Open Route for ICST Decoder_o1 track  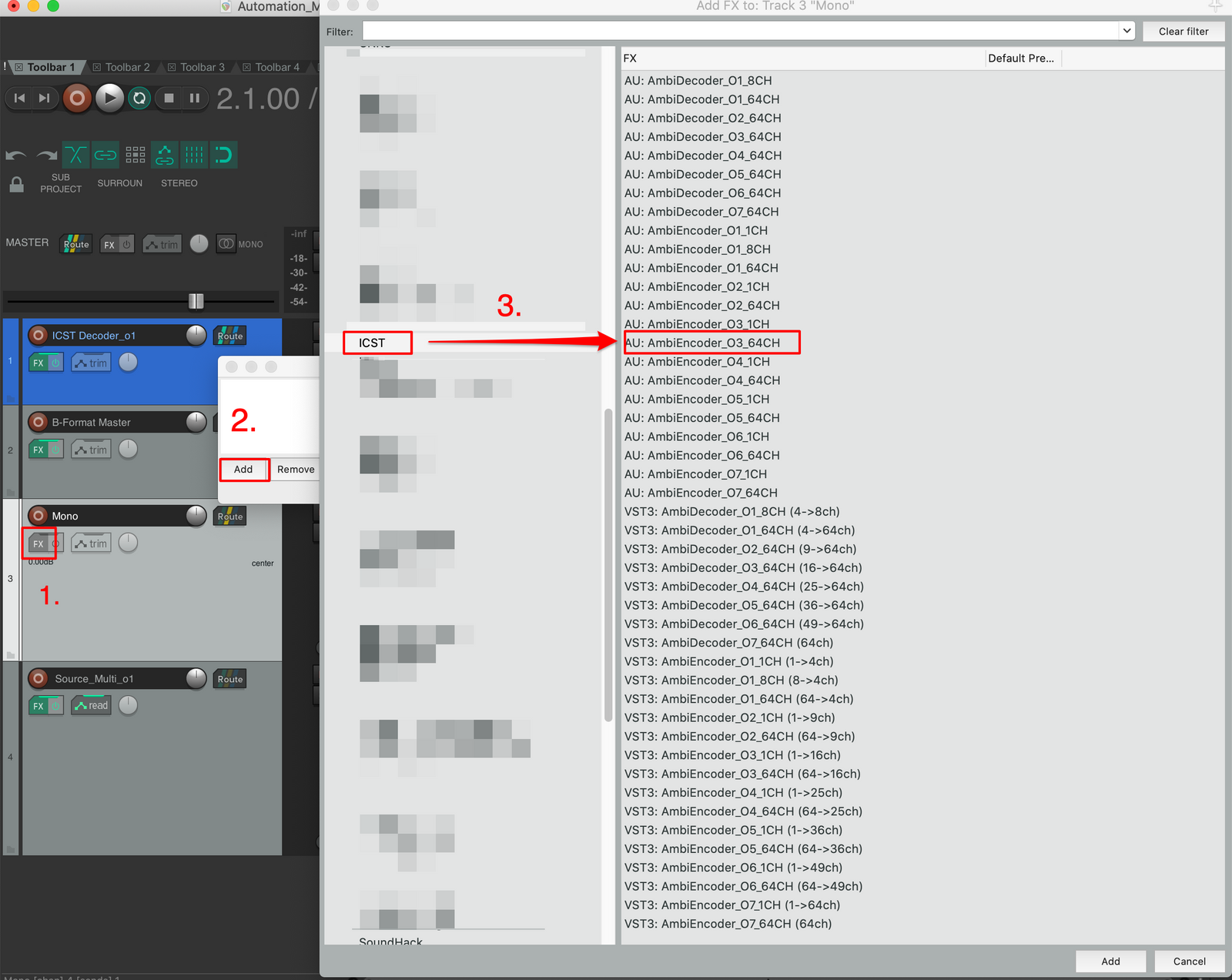[229, 336]
